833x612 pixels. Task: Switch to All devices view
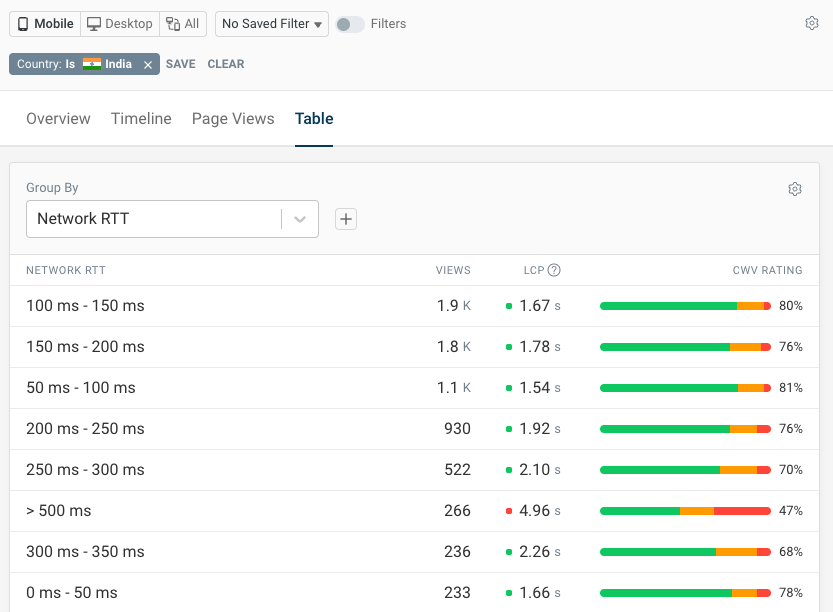pyautogui.click(x=183, y=24)
